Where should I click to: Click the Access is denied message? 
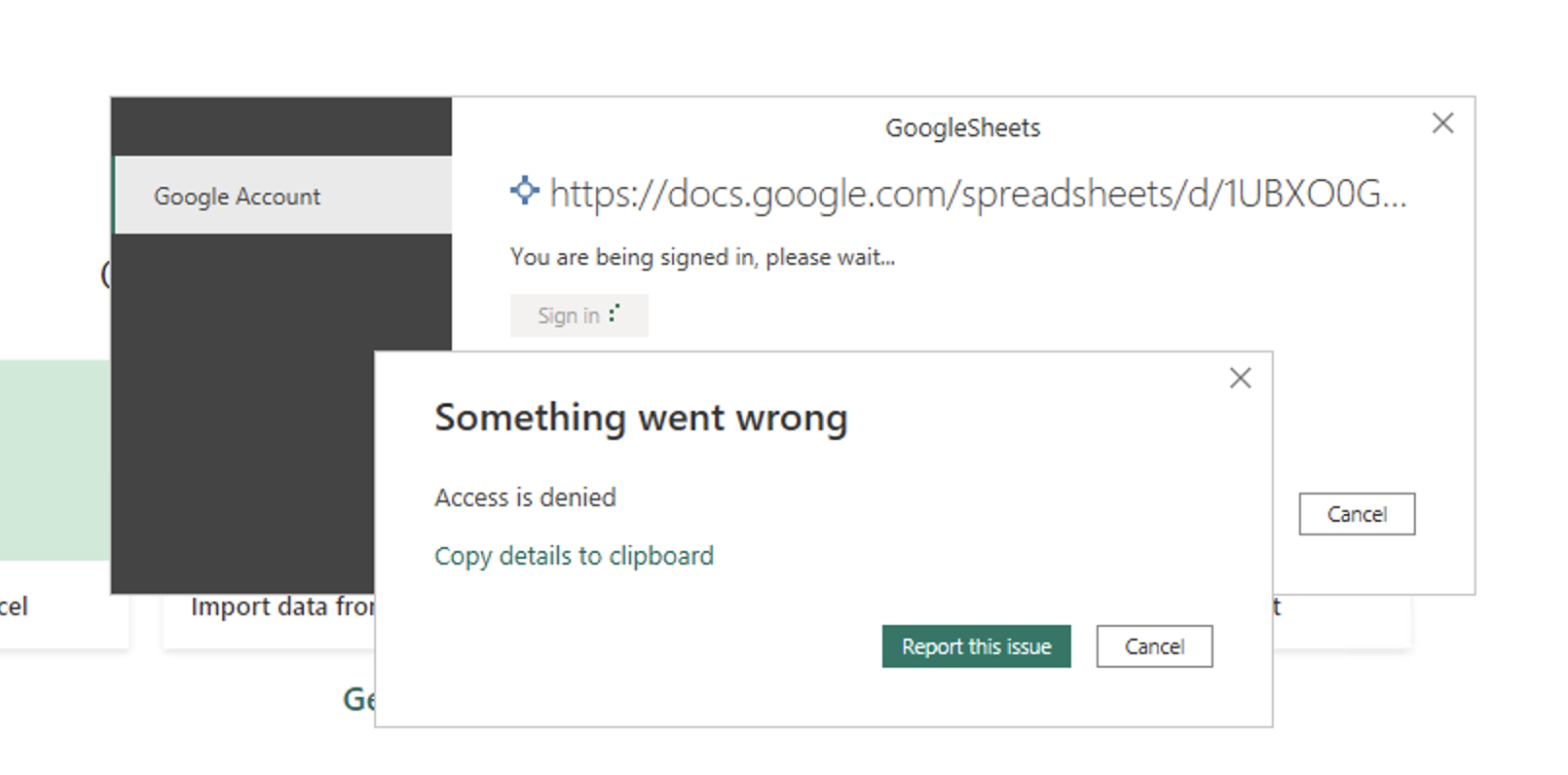coord(525,498)
